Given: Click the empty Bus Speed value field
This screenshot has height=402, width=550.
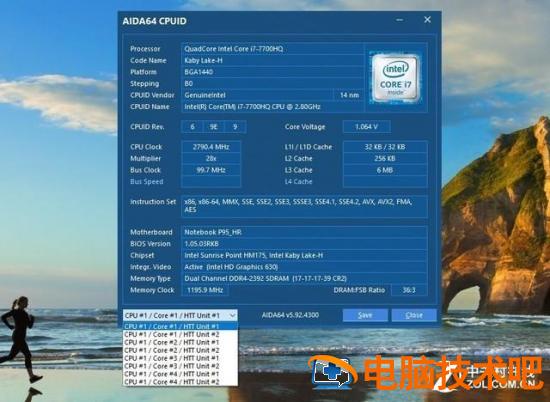Looking at the screenshot, I should pos(211,181).
